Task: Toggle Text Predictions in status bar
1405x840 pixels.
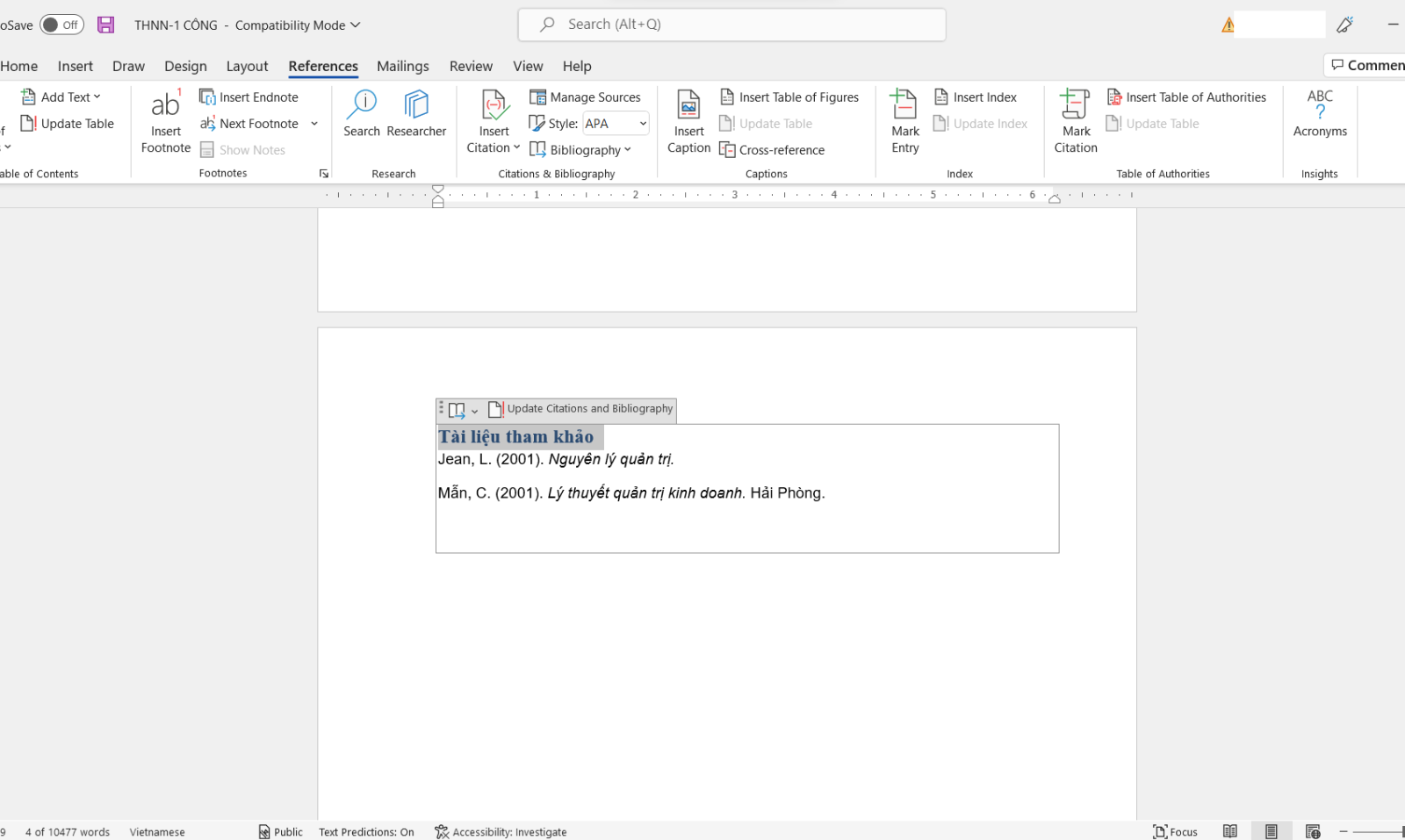Action: (366, 832)
